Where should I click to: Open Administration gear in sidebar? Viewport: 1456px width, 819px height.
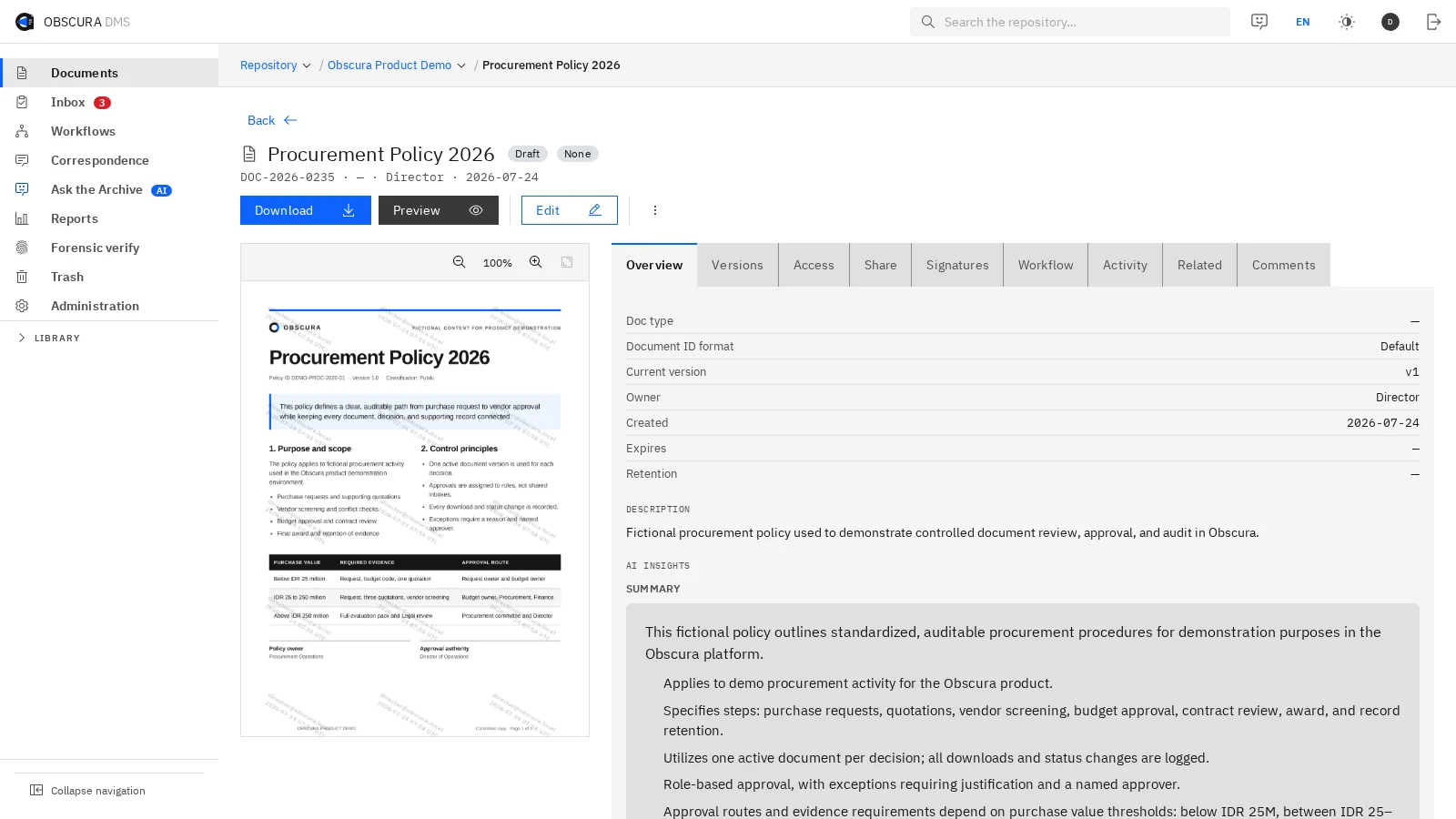tap(109, 306)
